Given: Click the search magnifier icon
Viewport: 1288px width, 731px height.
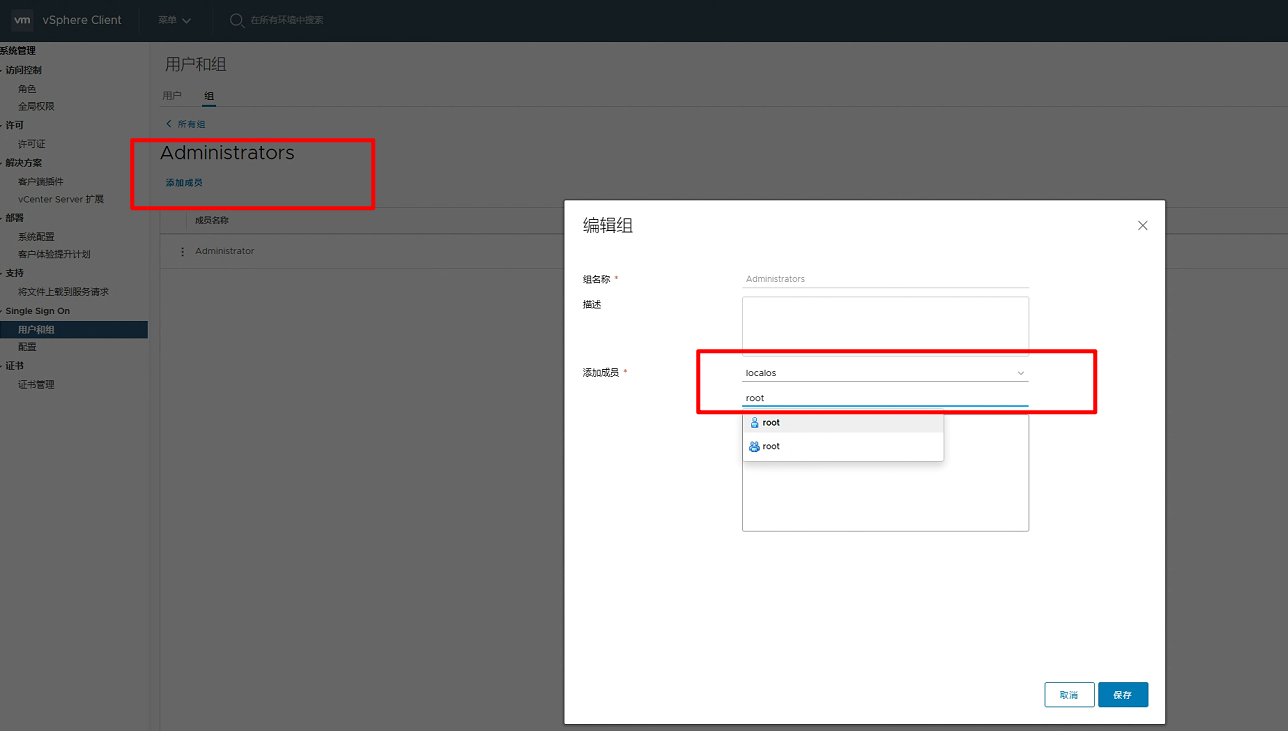Looking at the screenshot, I should (x=237, y=20).
